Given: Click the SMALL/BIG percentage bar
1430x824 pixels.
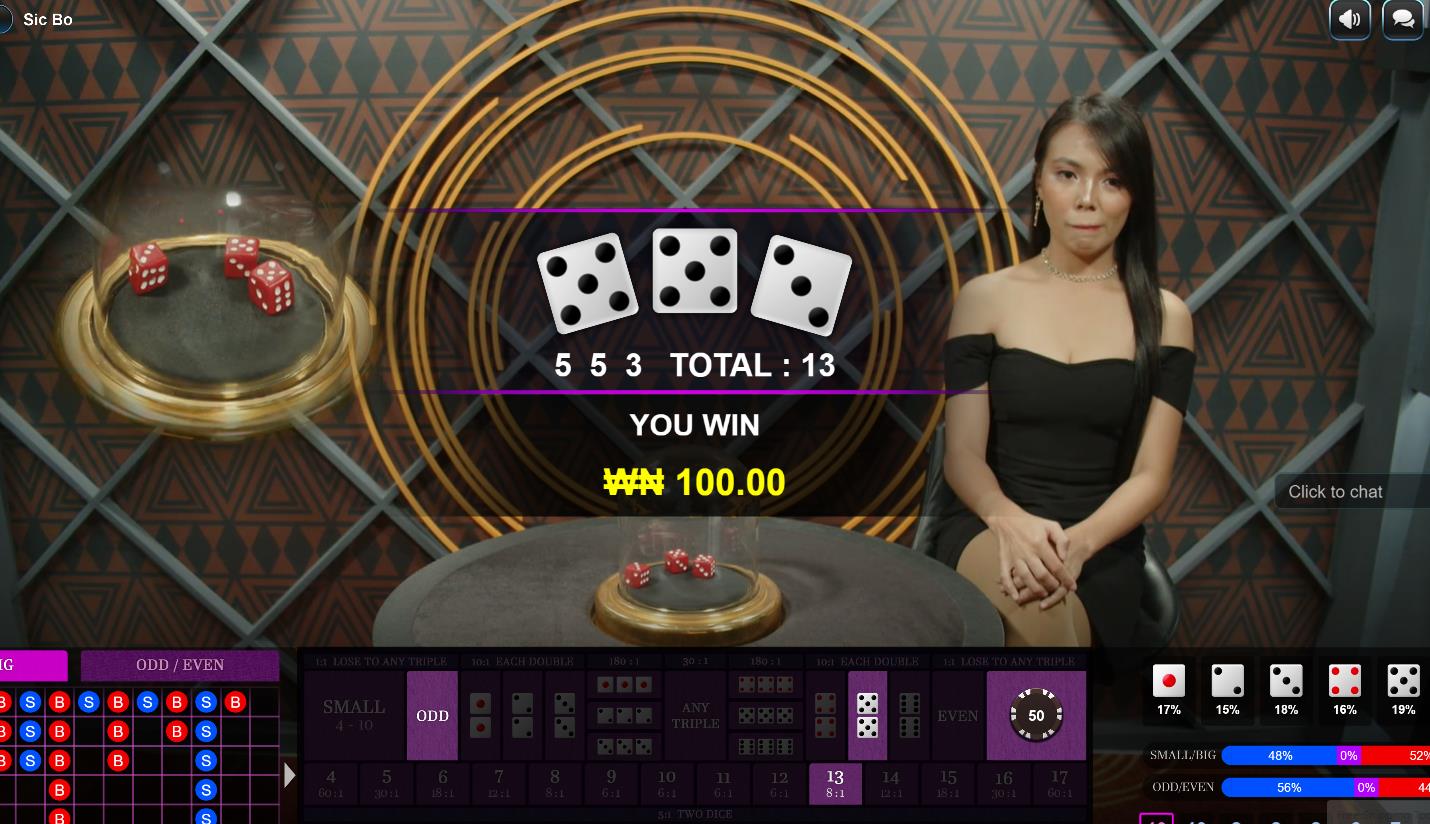Looking at the screenshot, I should tap(1325, 756).
